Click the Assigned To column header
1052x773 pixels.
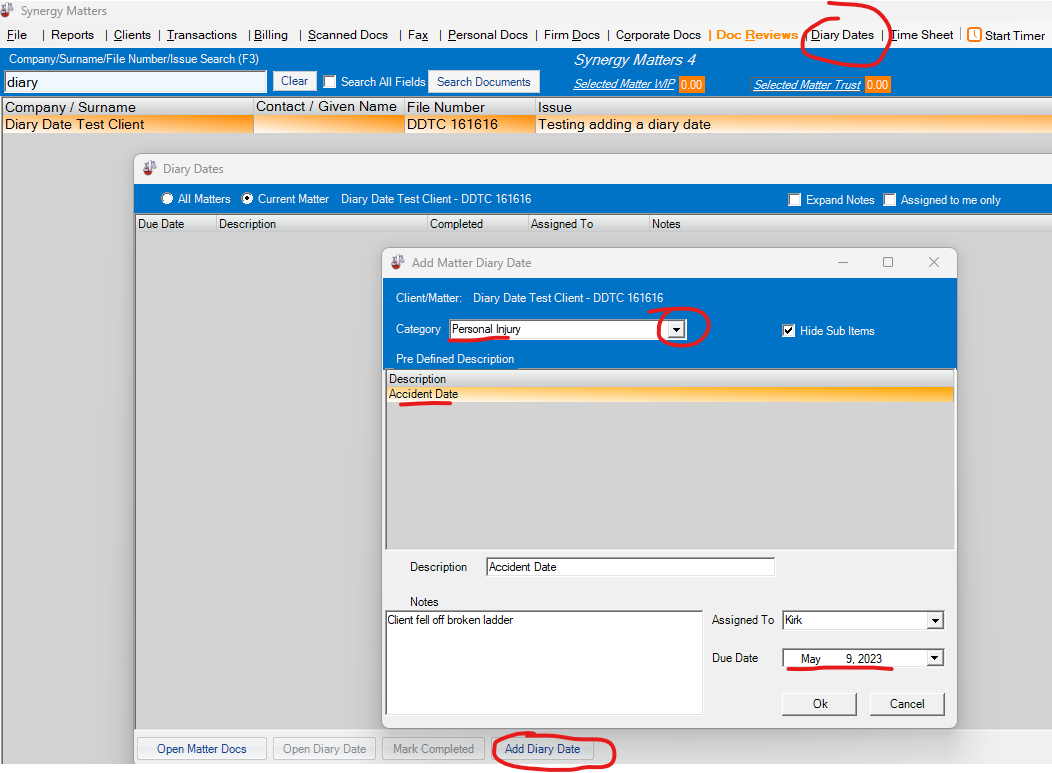pyautogui.click(x=588, y=224)
